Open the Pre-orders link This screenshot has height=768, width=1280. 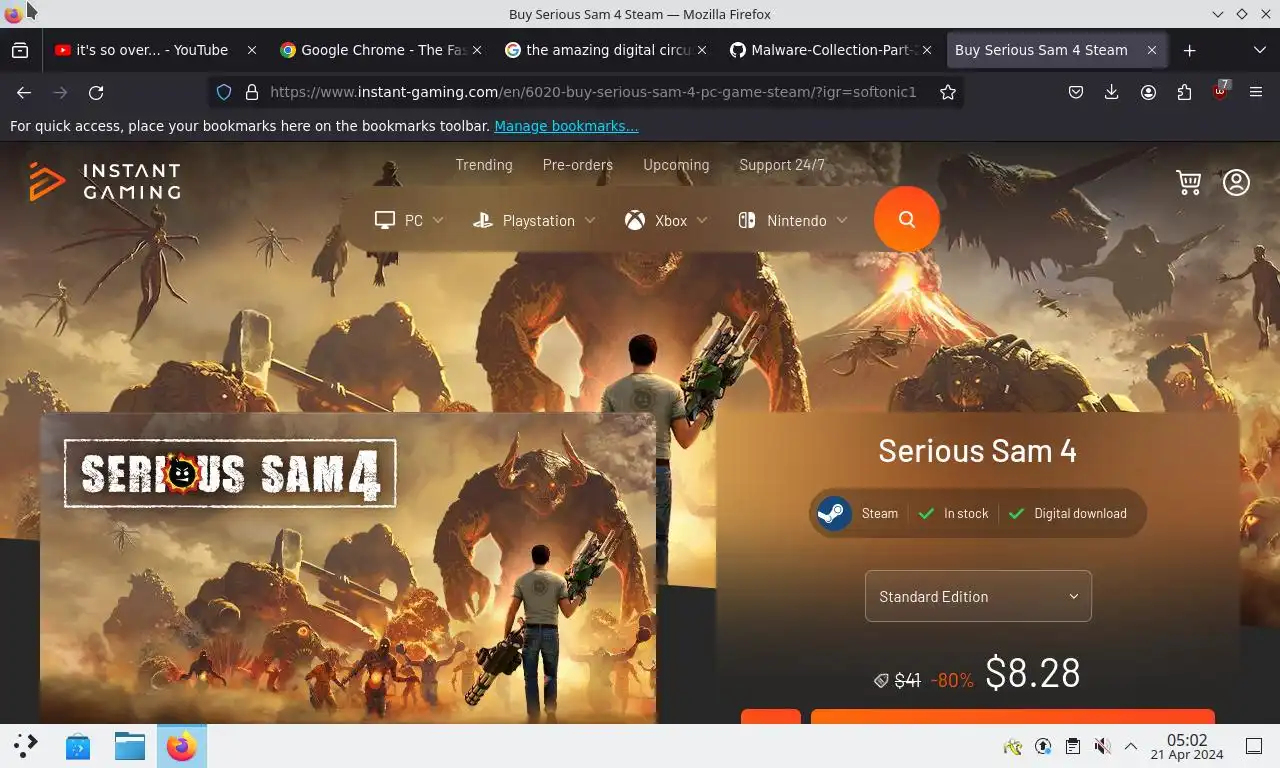pyautogui.click(x=578, y=165)
